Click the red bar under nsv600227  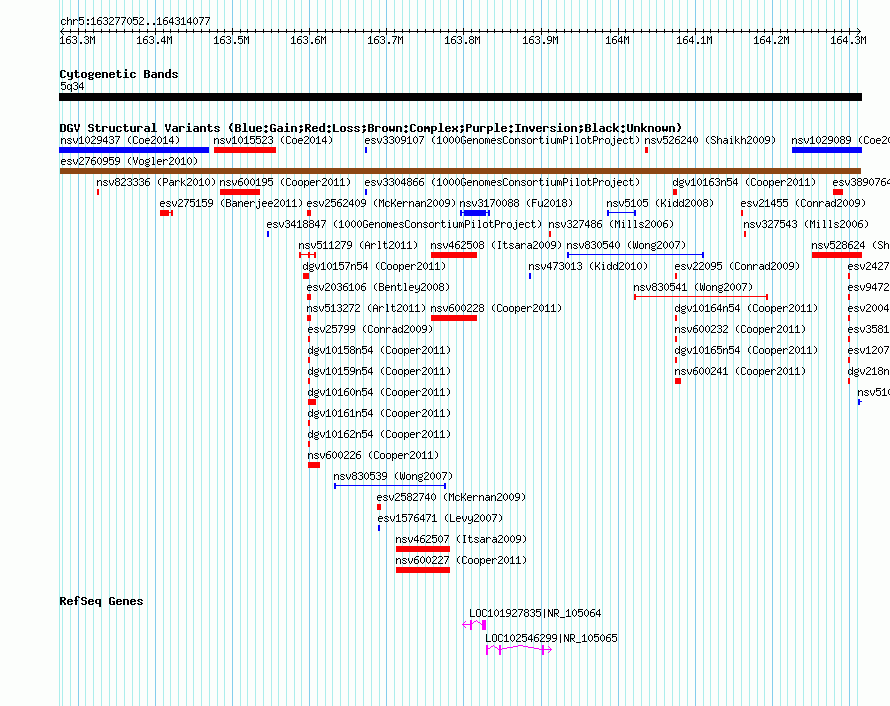[423, 570]
